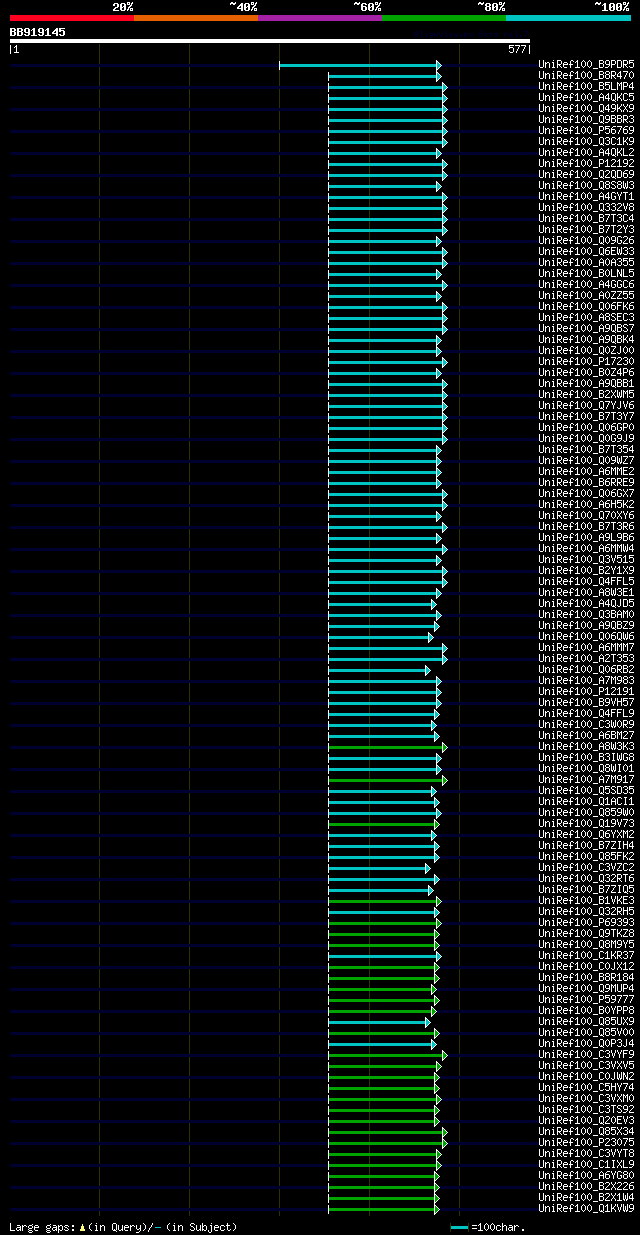Click the white query sequence ruler bar
Viewport: 640px width, 1235px height.
tap(269, 41)
